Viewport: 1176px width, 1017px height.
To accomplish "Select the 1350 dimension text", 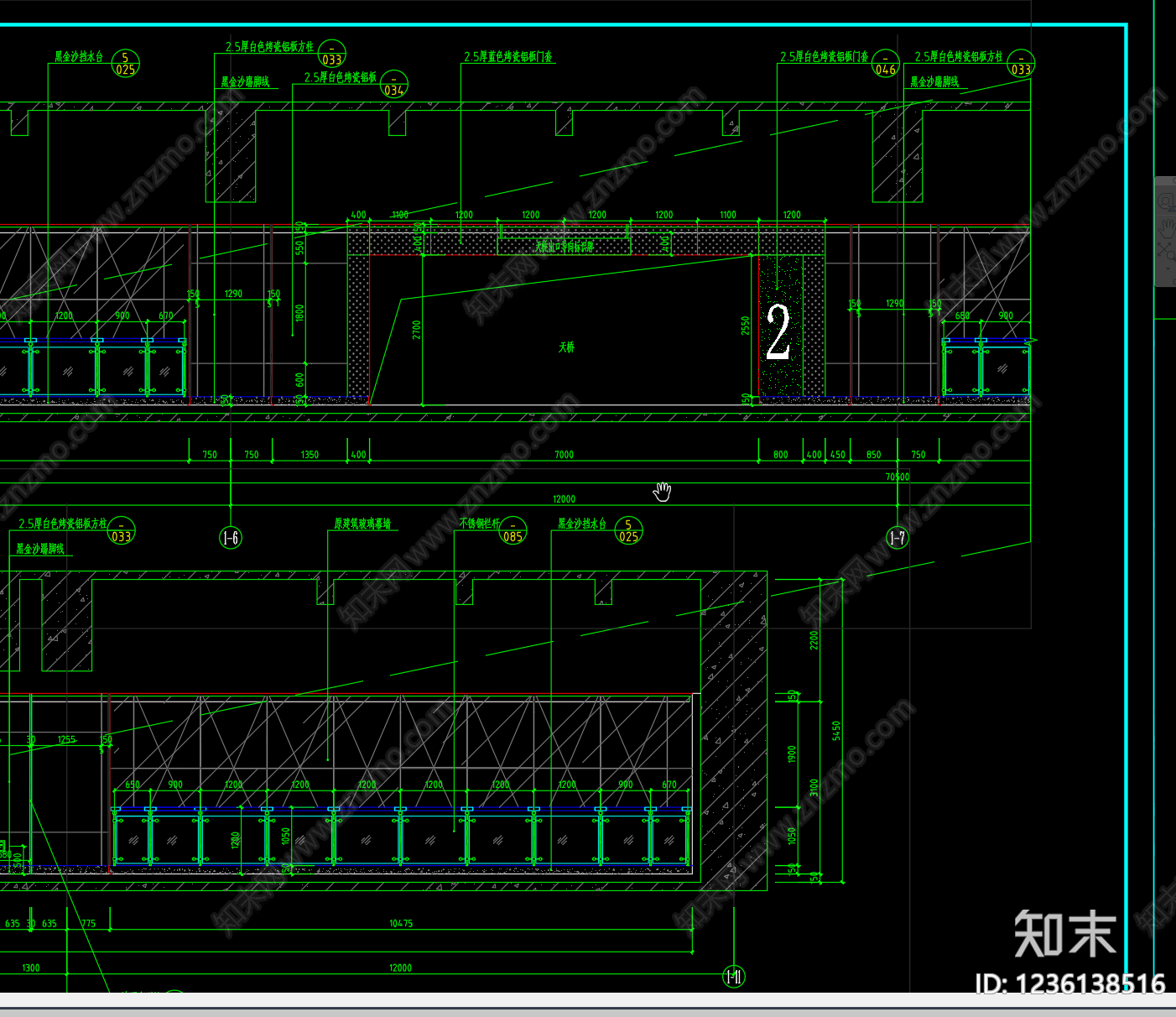I will pyautogui.click(x=310, y=455).
